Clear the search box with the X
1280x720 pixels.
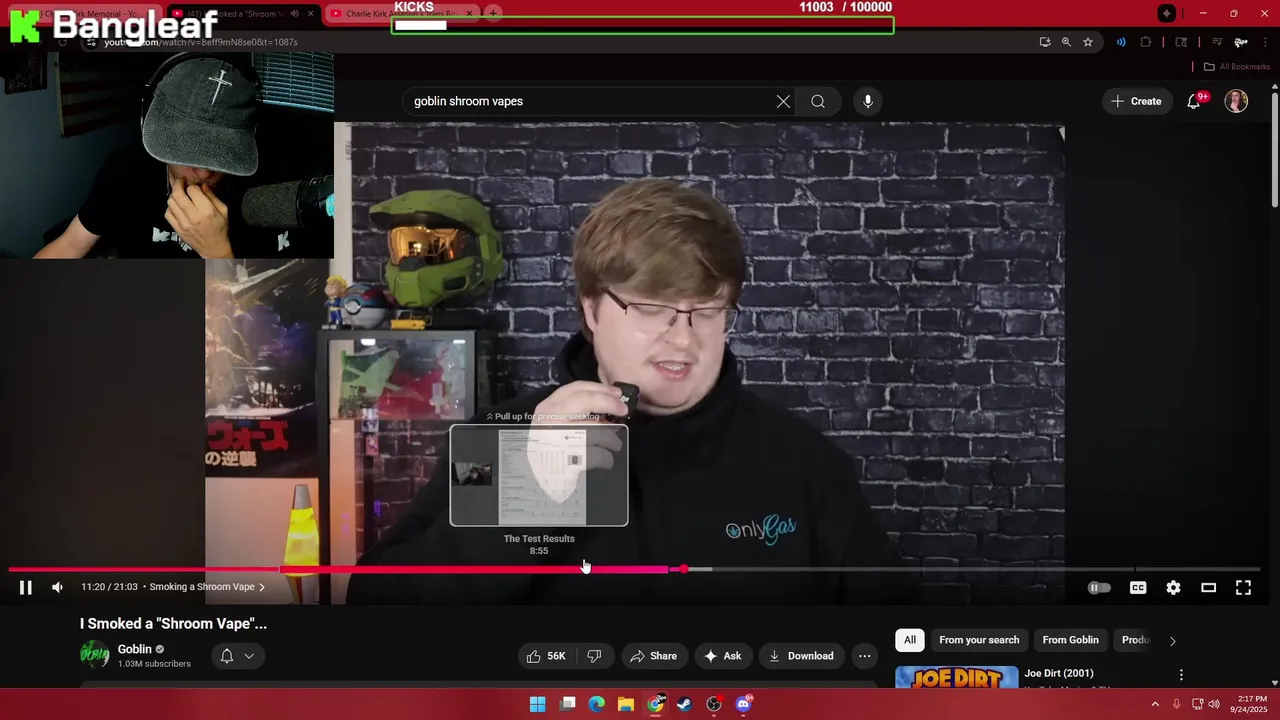point(783,101)
